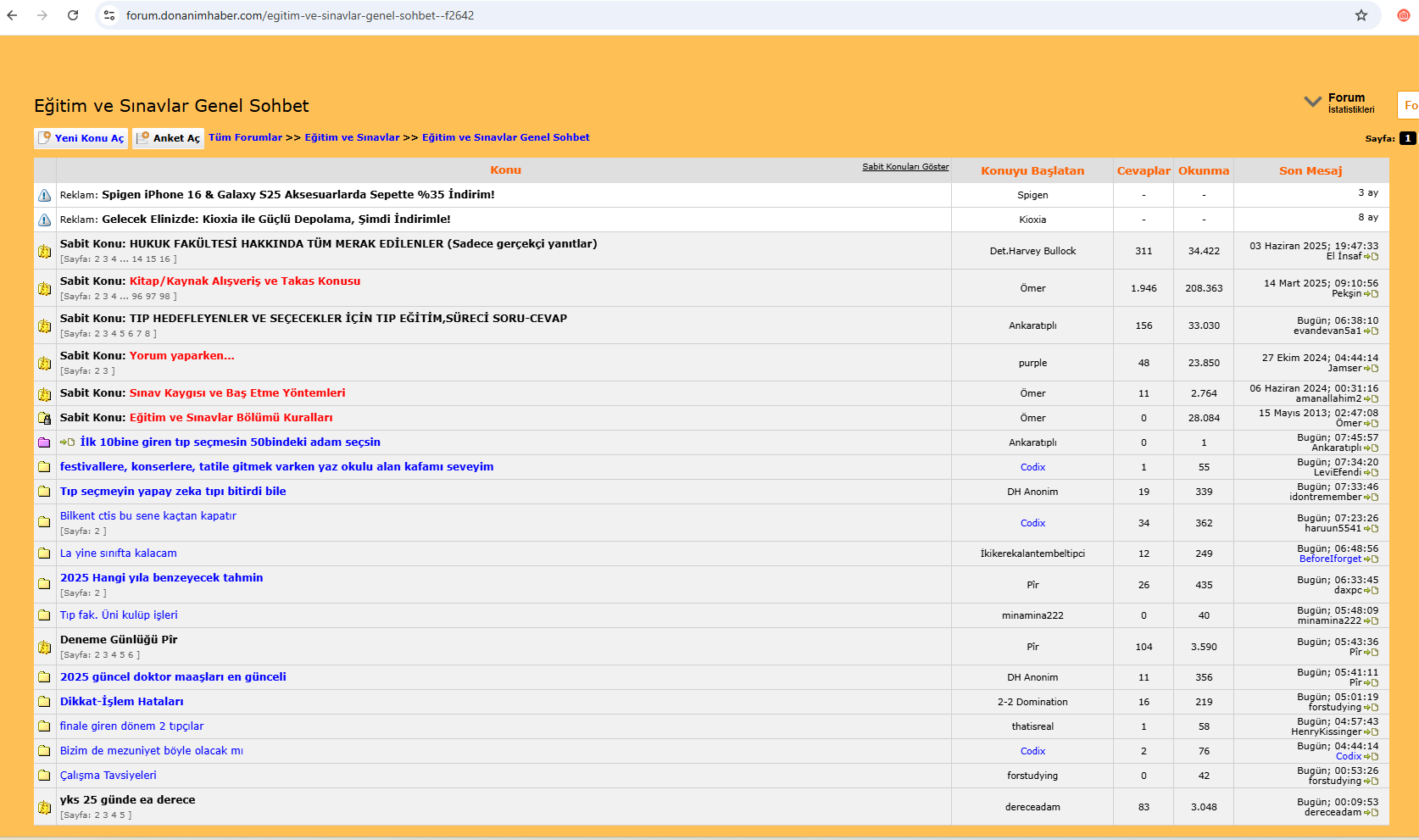Open yks 25 günde ea derece topic
This screenshot has height=840, width=1419.
click(128, 799)
